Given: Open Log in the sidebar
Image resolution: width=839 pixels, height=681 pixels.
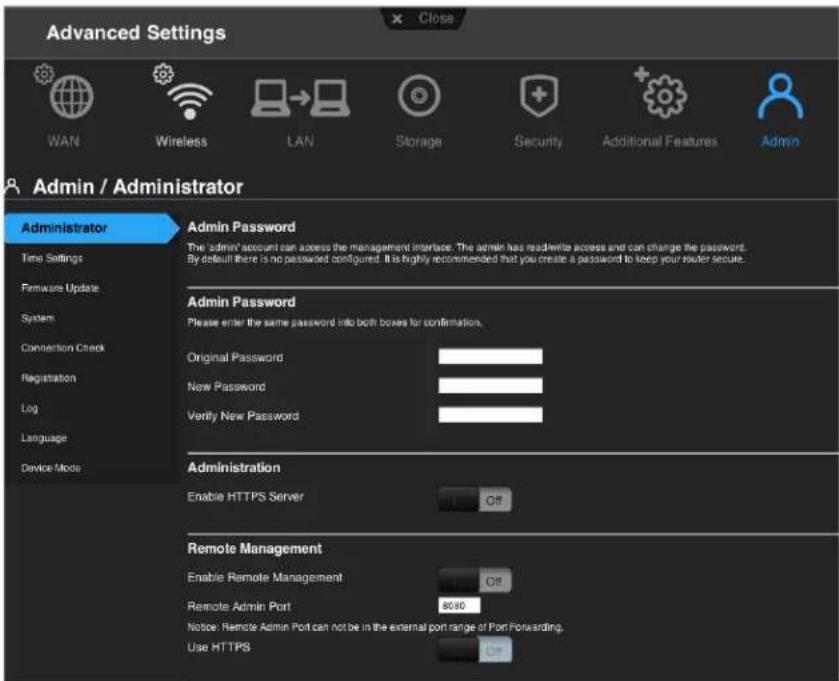Looking at the screenshot, I should pos(29,409).
